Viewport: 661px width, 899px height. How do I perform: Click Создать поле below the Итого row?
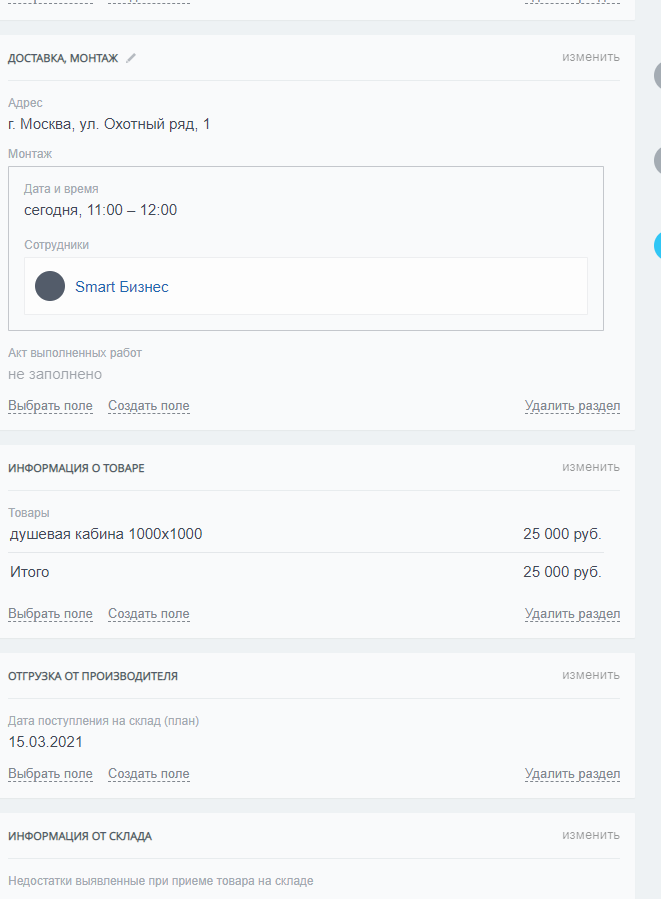click(x=148, y=614)
